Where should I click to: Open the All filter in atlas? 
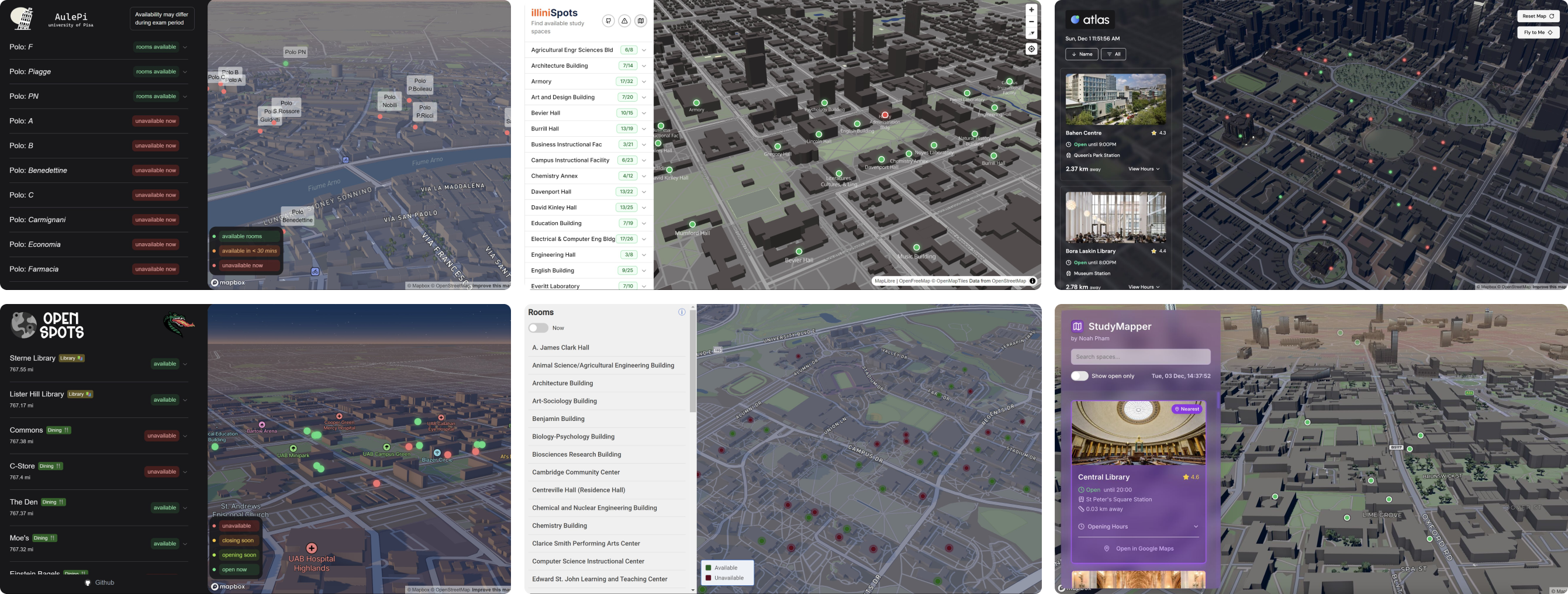1113,54
